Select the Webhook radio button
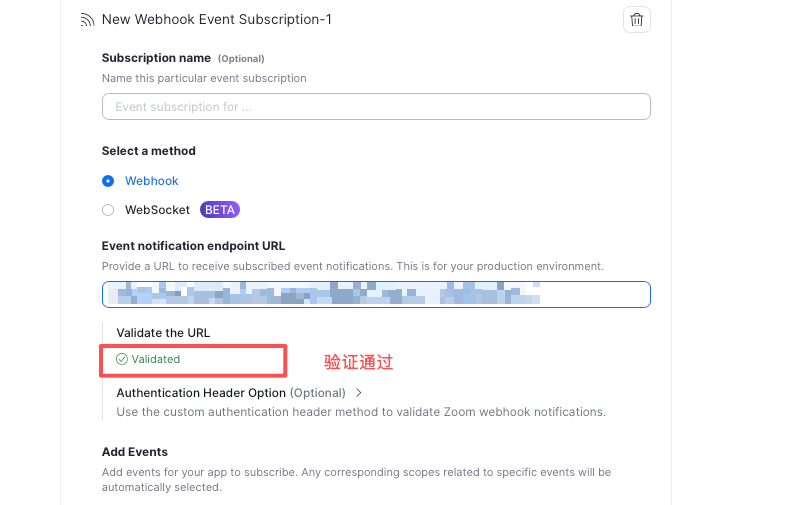Image resolution: width=794 pixels, height=505 pixels. [108, 181]
